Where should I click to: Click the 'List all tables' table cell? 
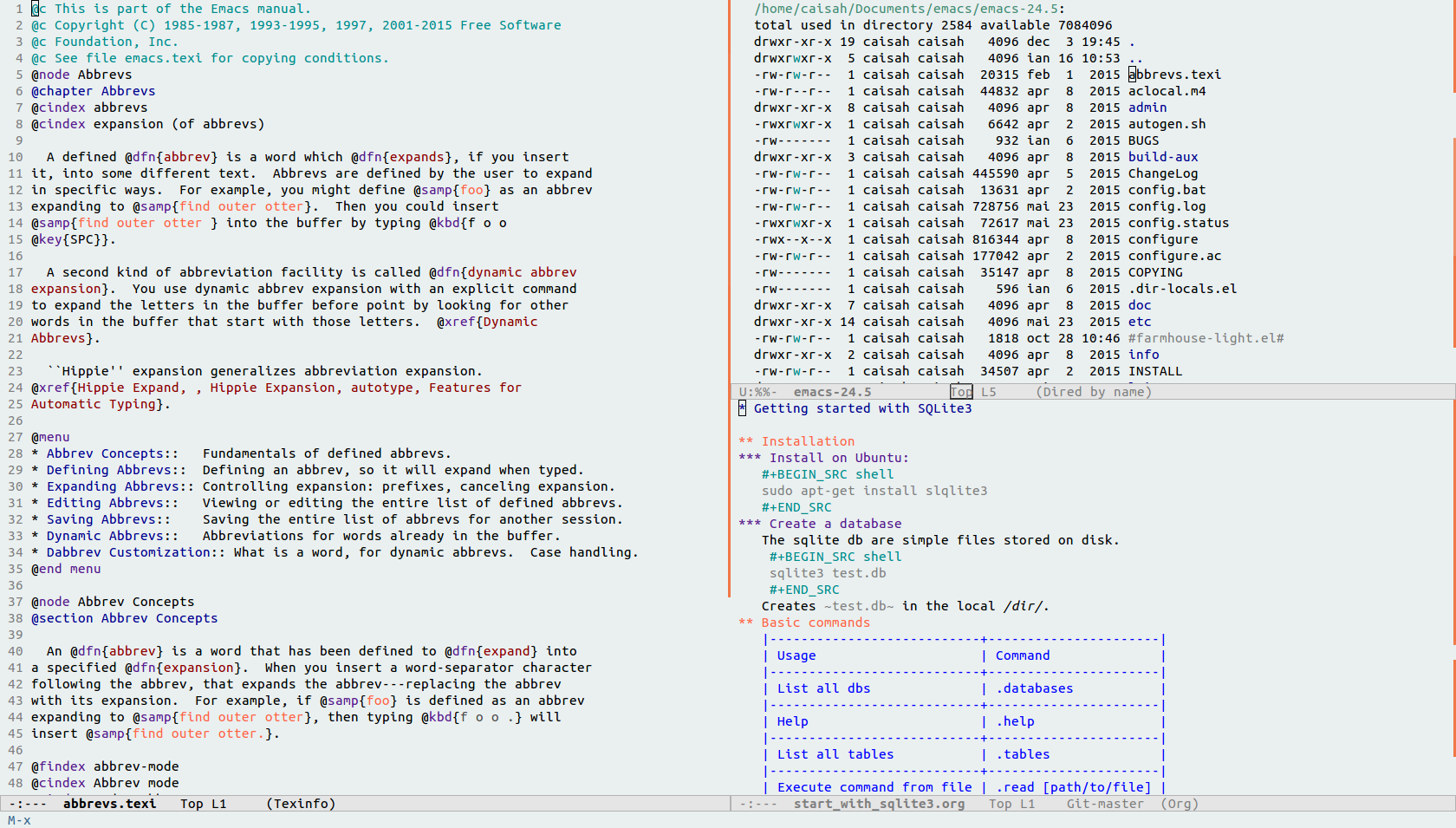click(x=835, y=754)
